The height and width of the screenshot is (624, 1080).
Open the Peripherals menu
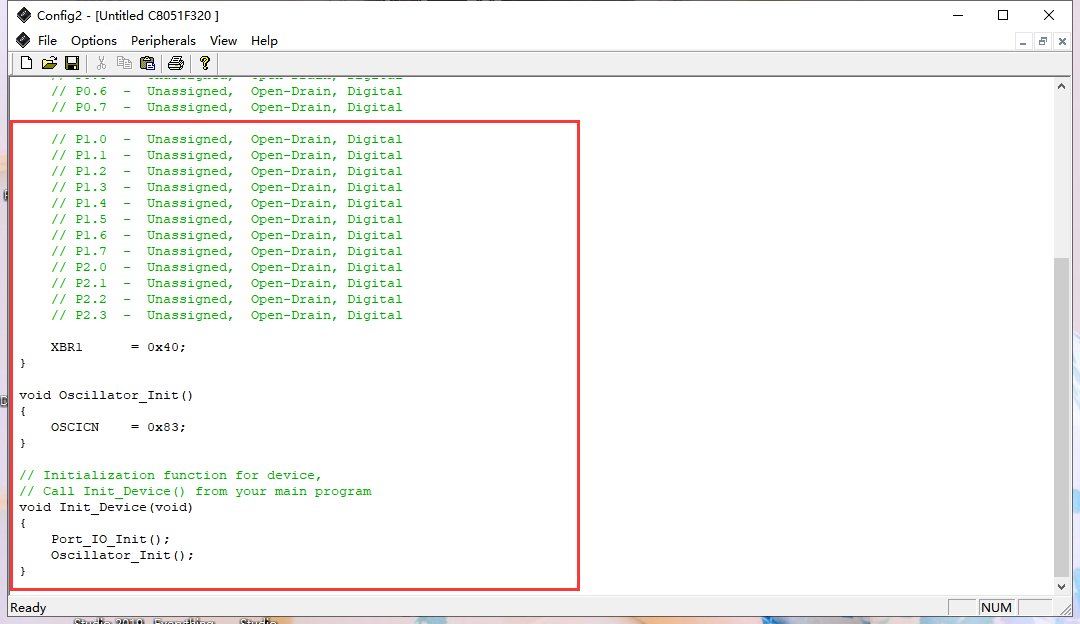[163, 41]
